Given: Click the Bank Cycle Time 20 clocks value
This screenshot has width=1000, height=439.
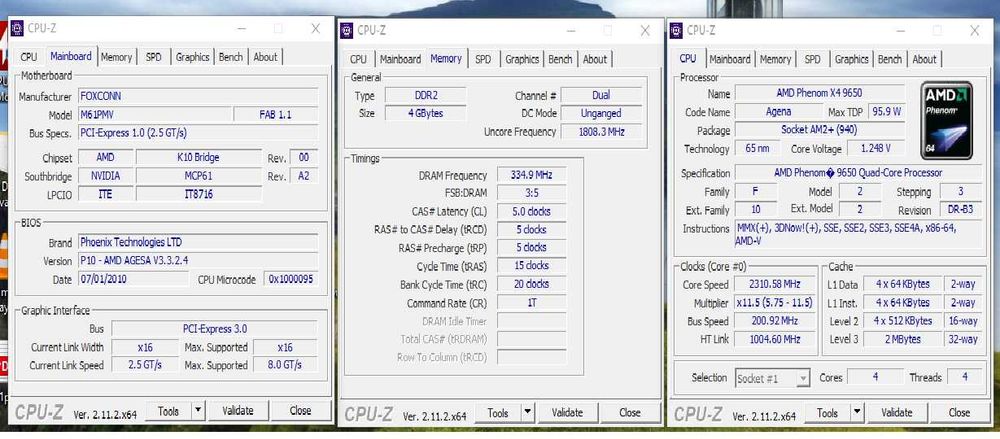Looking at the screenshot, I should click(531, 284).
